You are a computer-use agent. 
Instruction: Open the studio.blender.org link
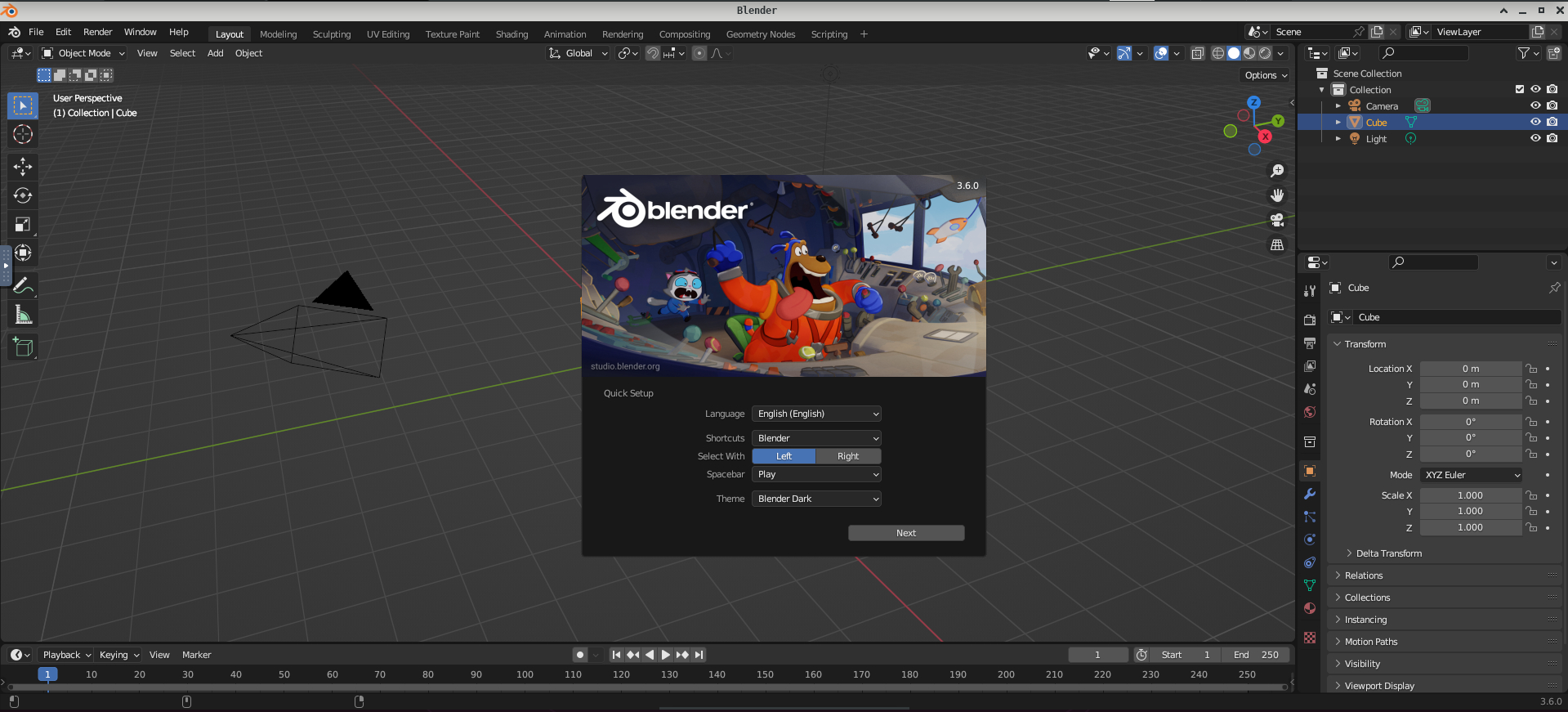[625, 366]
